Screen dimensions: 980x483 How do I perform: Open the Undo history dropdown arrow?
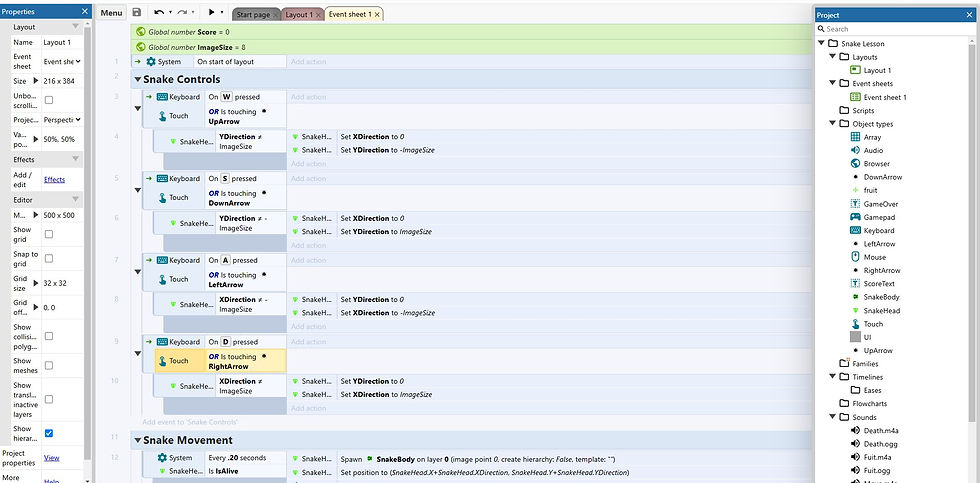tap(170, 12)
